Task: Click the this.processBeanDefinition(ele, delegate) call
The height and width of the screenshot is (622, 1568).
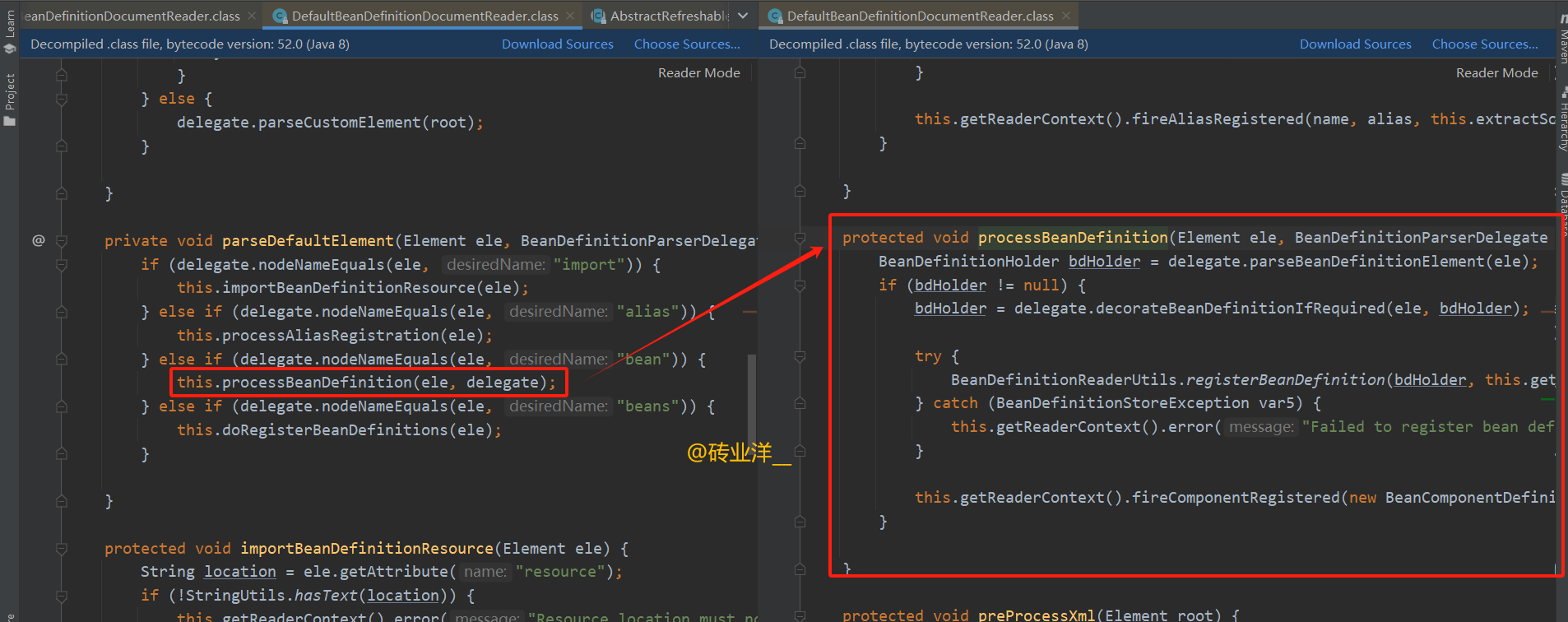Action: click(x=367, y=383)
